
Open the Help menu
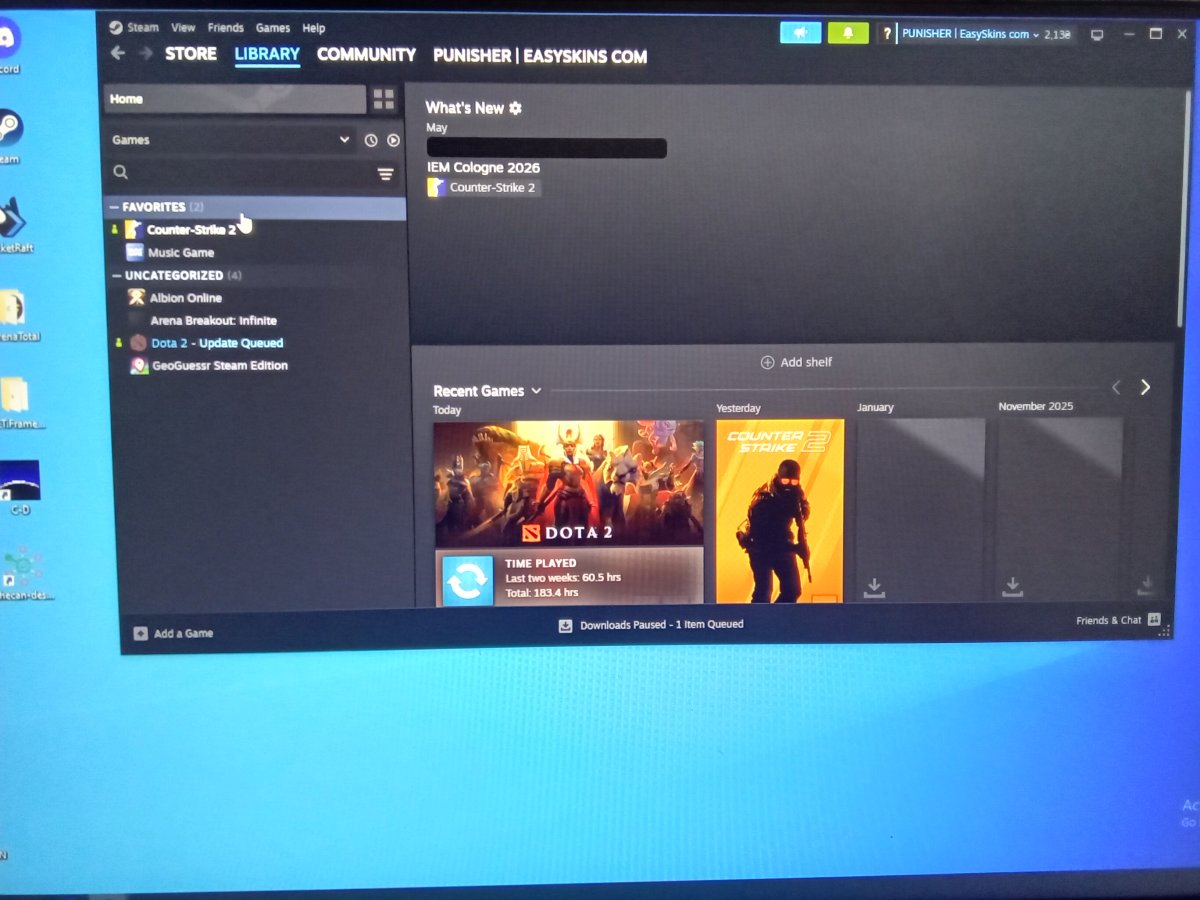(x=314, y=28)
